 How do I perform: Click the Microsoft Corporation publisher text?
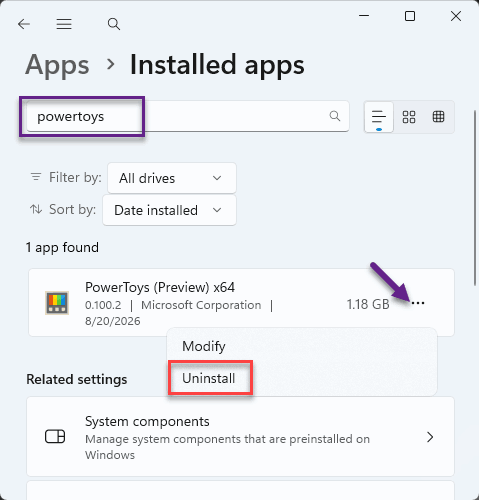[x=201, y=305]
